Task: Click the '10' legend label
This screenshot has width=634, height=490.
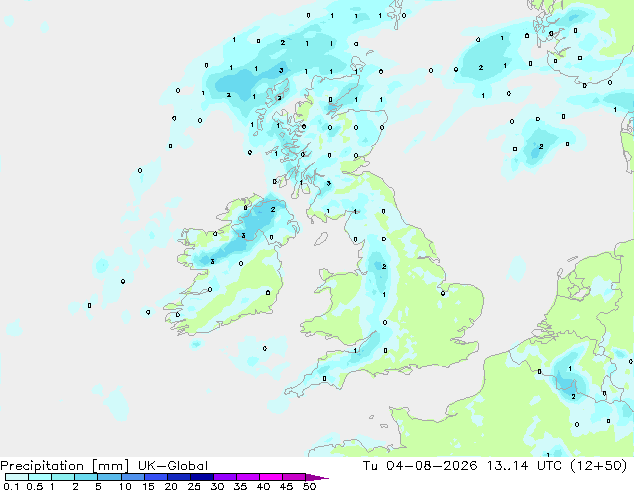Action: click(x=125, y=486)
